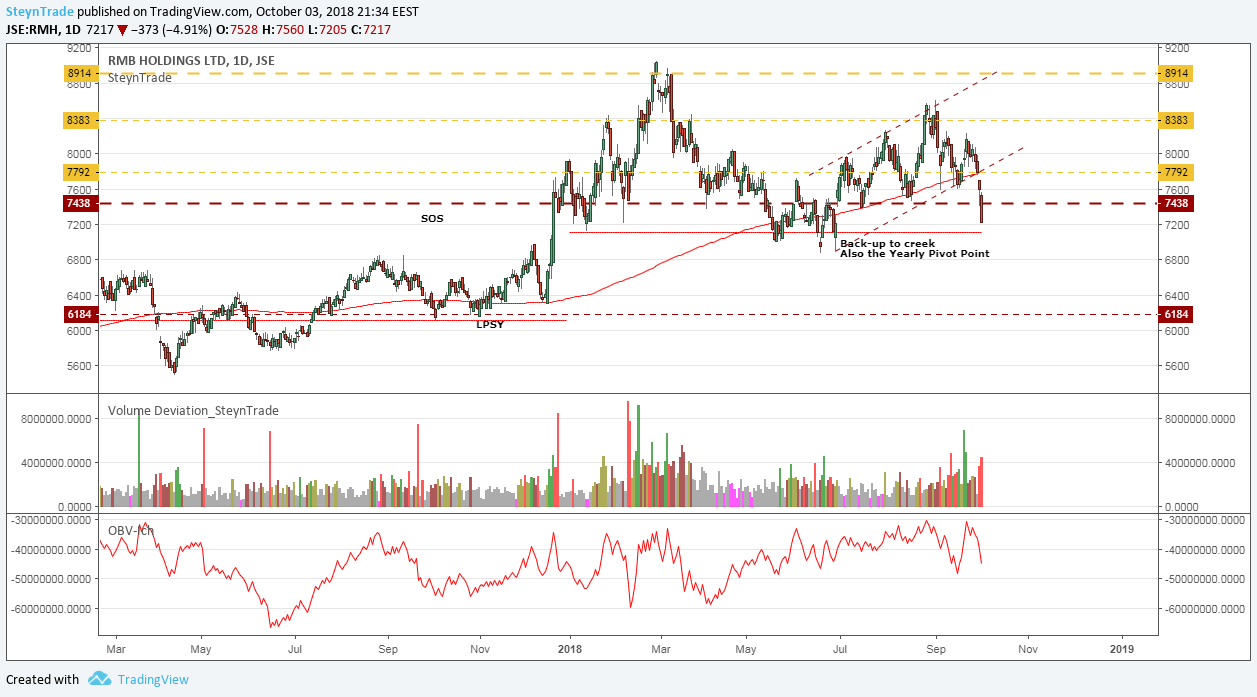The image size is (1257, 697).
Task: Click the L:7205 low value
Action: [330, 30]
